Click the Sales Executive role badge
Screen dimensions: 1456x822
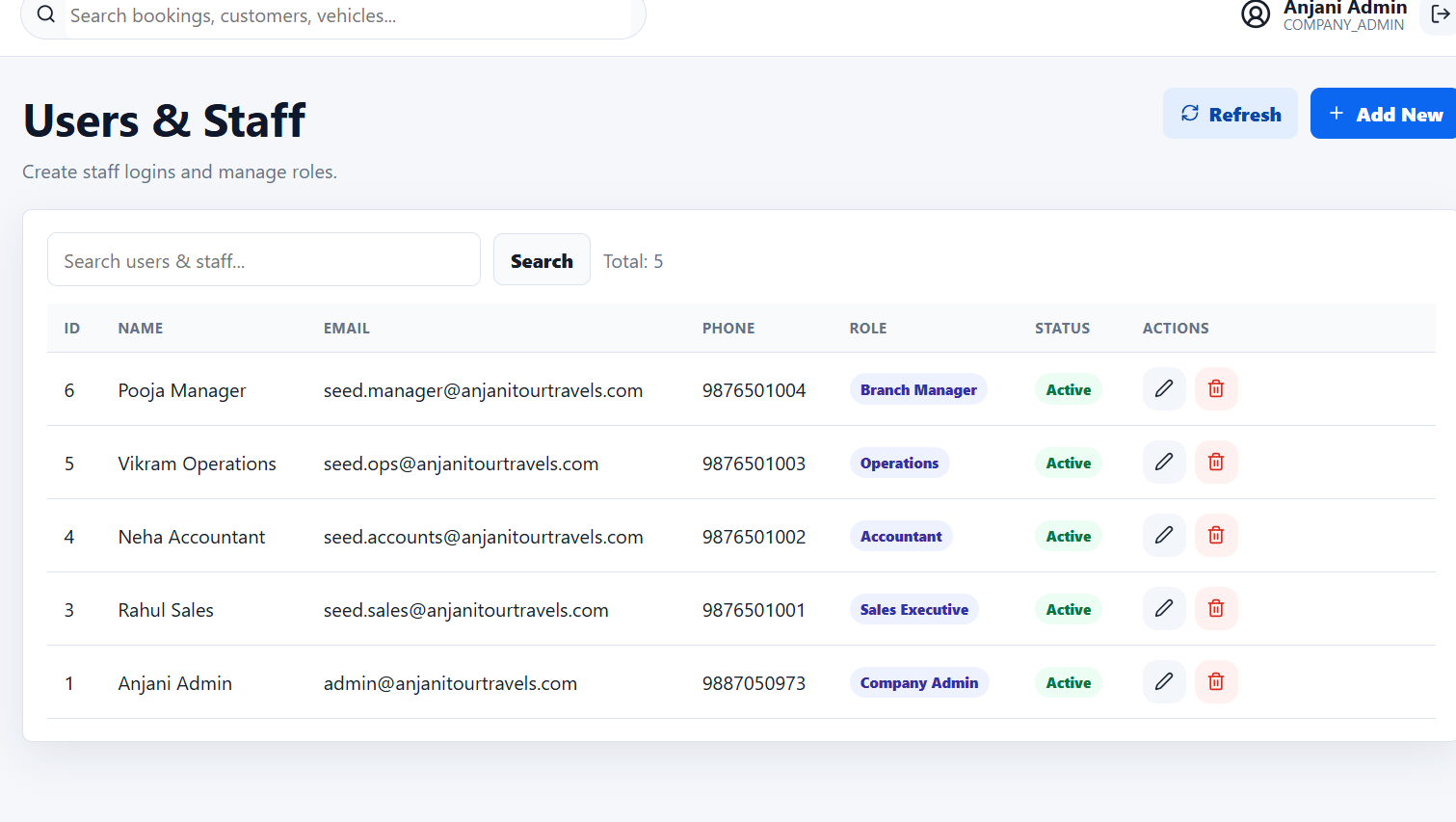(914, 609)
